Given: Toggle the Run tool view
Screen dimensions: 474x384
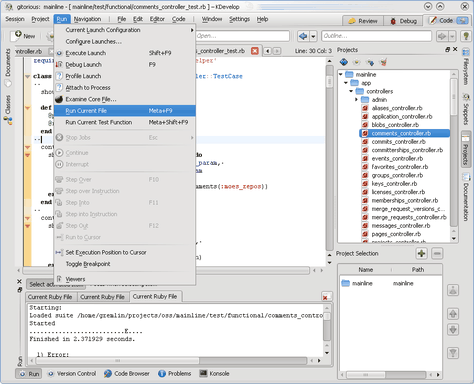Looking at the screenshot, I should (29, 374).
